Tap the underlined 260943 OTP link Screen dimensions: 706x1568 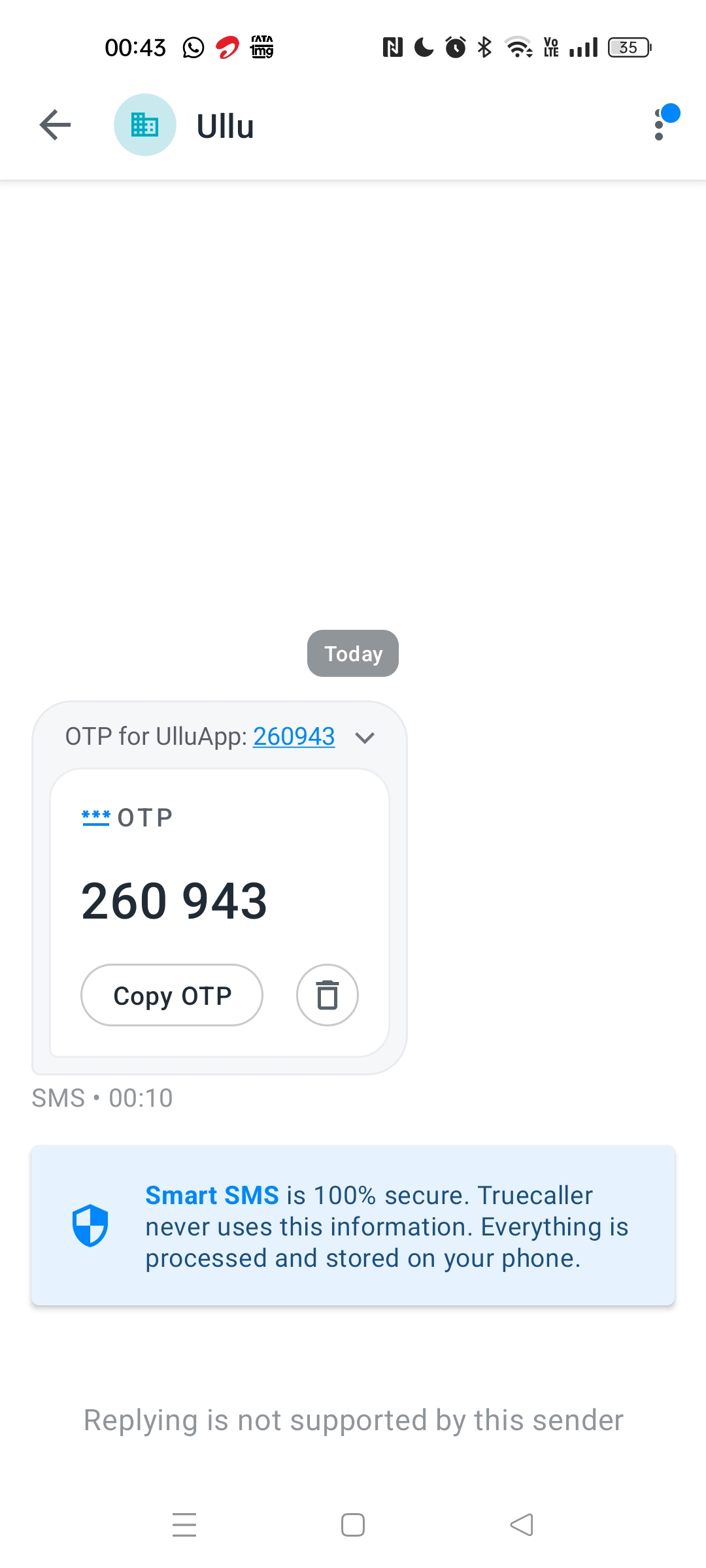(x=294, y=736)
